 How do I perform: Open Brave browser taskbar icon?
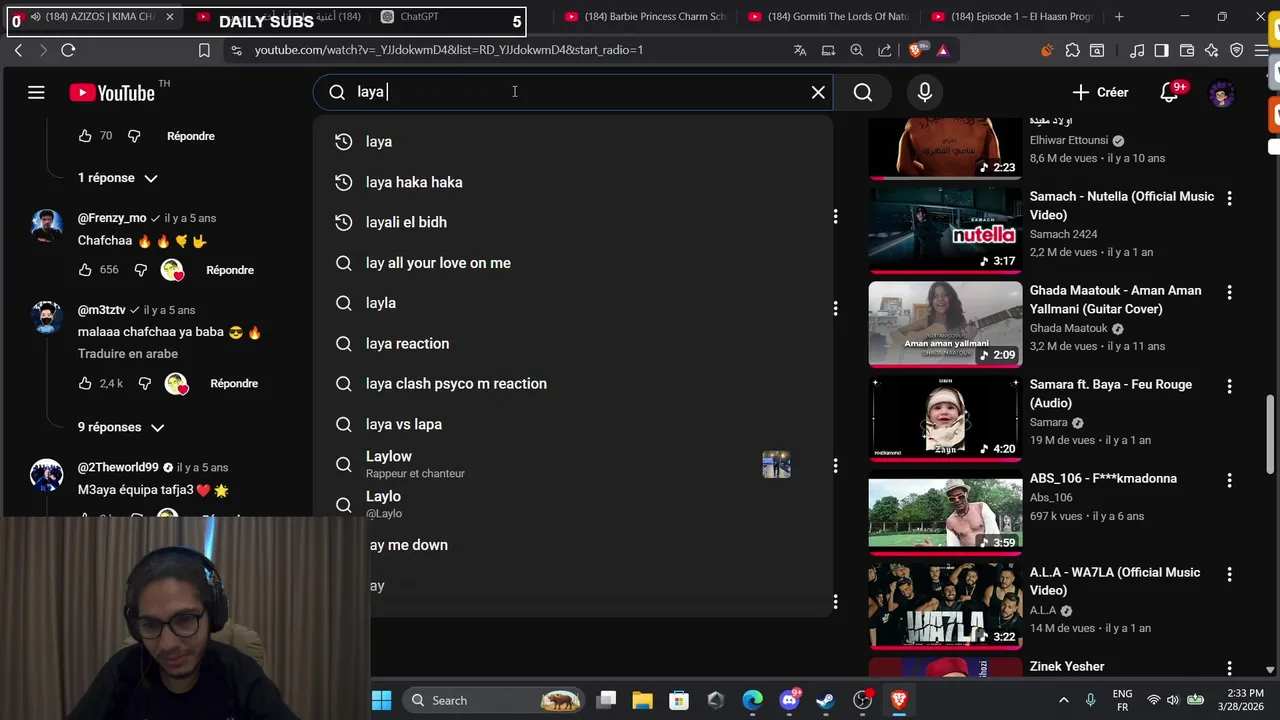(x=899, y=700)
